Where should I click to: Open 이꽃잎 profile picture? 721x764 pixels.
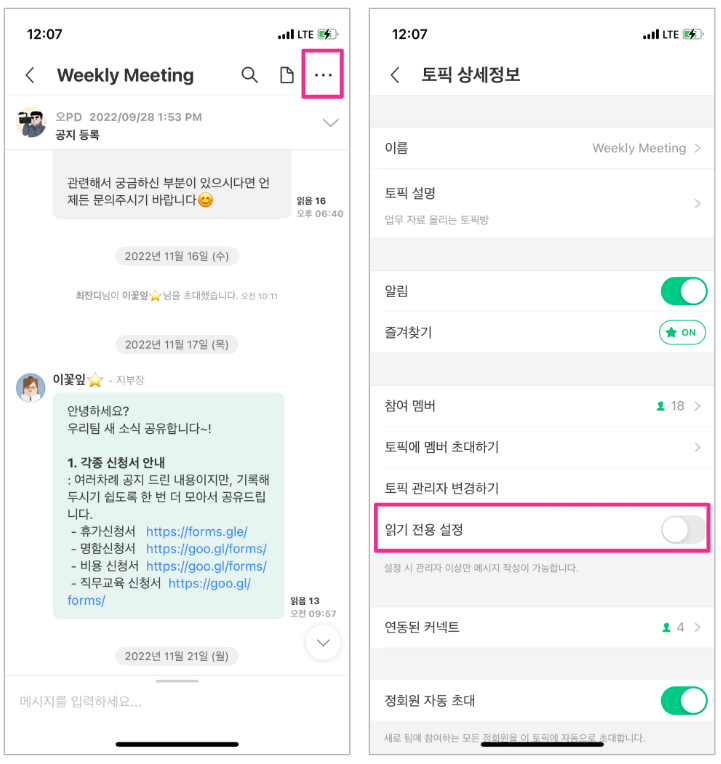pyautogui.click(x=31, y=388)
